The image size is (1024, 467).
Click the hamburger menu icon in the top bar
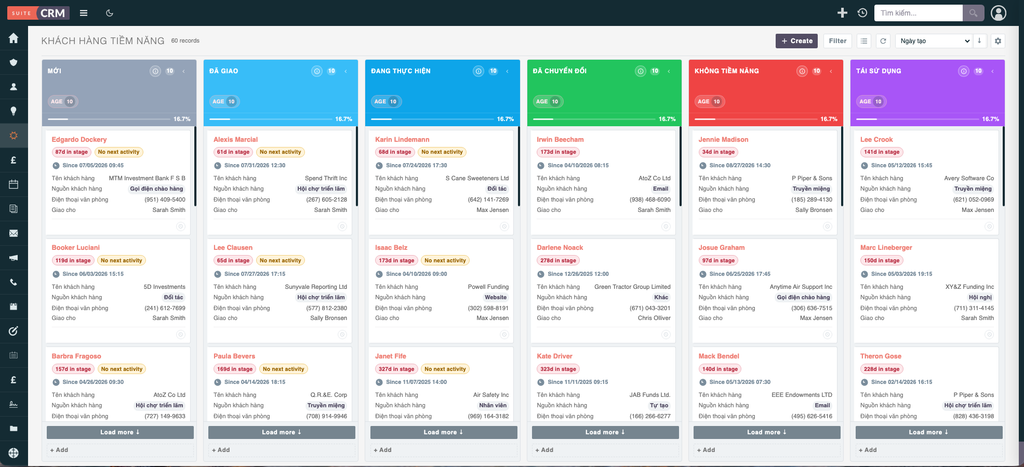(x=84, y=12)
